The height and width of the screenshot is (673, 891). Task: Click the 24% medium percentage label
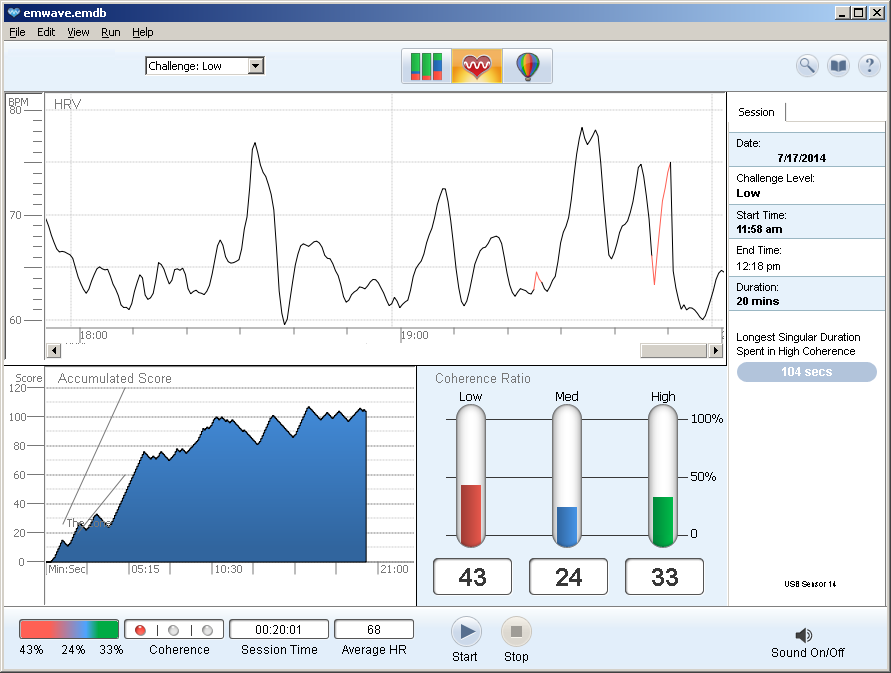tap(73, 650)
